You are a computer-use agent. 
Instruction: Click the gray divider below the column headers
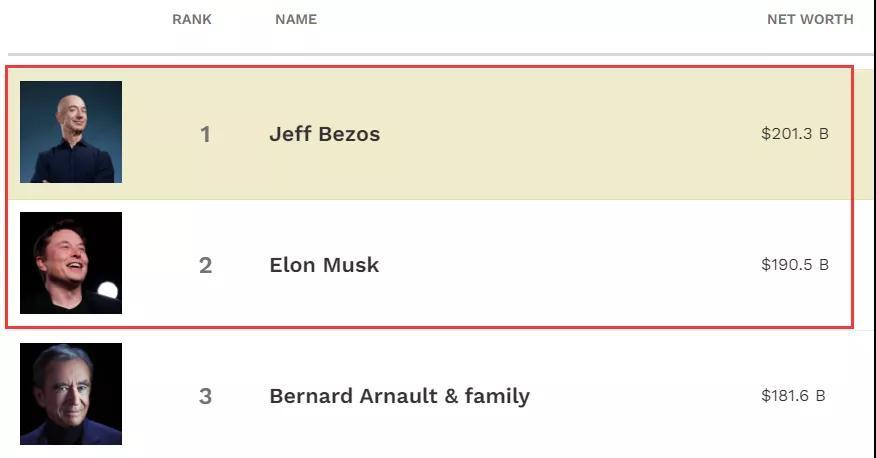tap(440, 55)
